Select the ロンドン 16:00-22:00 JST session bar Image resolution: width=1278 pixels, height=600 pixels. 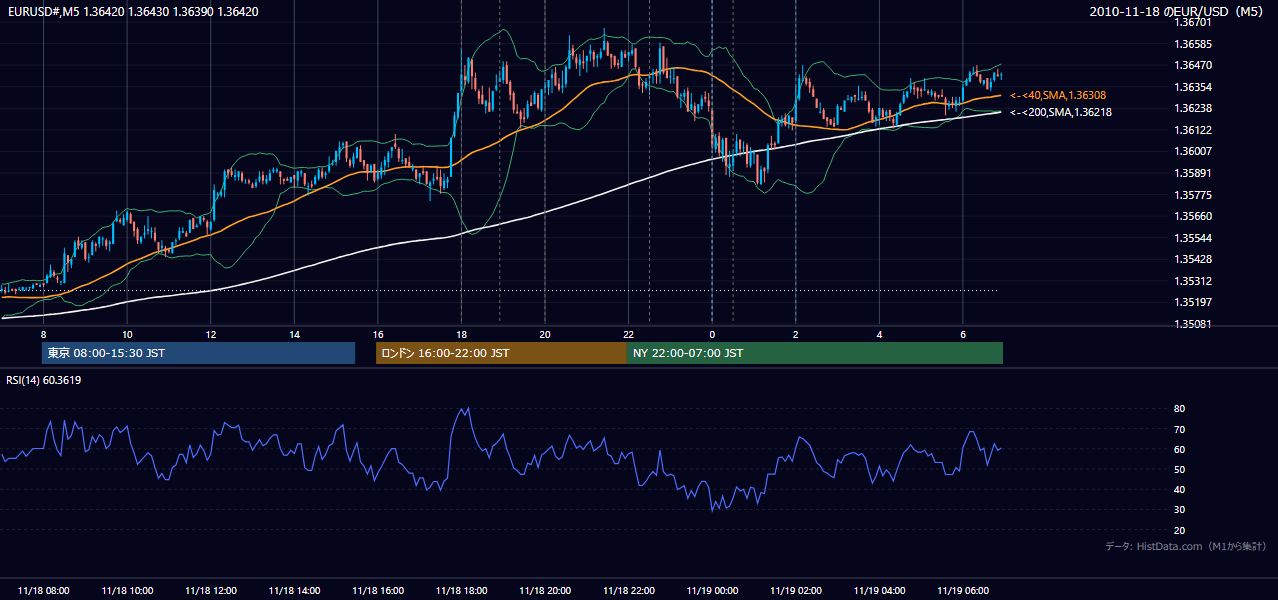click(x=501, y=353)
